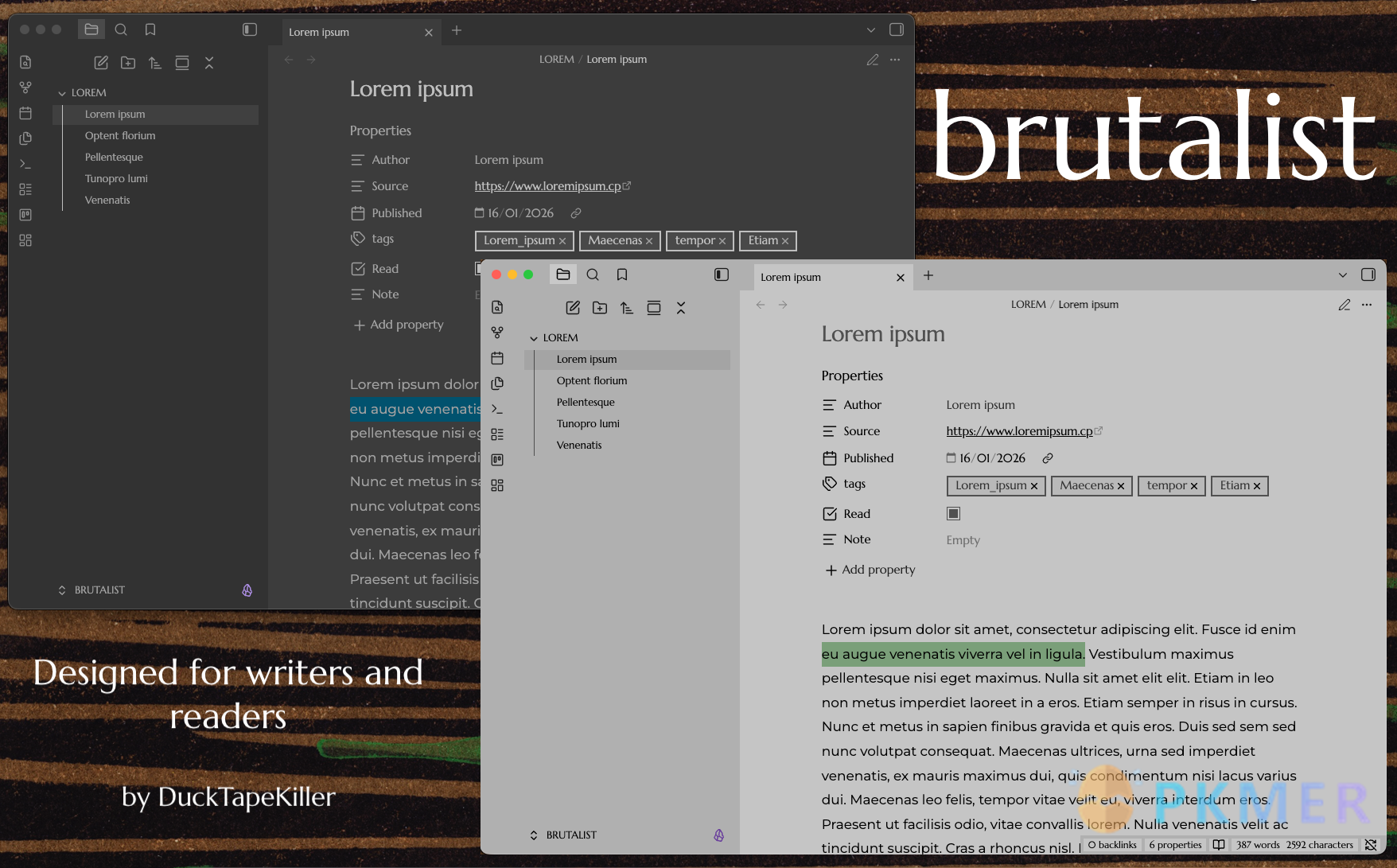Click the pencil edit icon in the light window

pos(1344,305)
